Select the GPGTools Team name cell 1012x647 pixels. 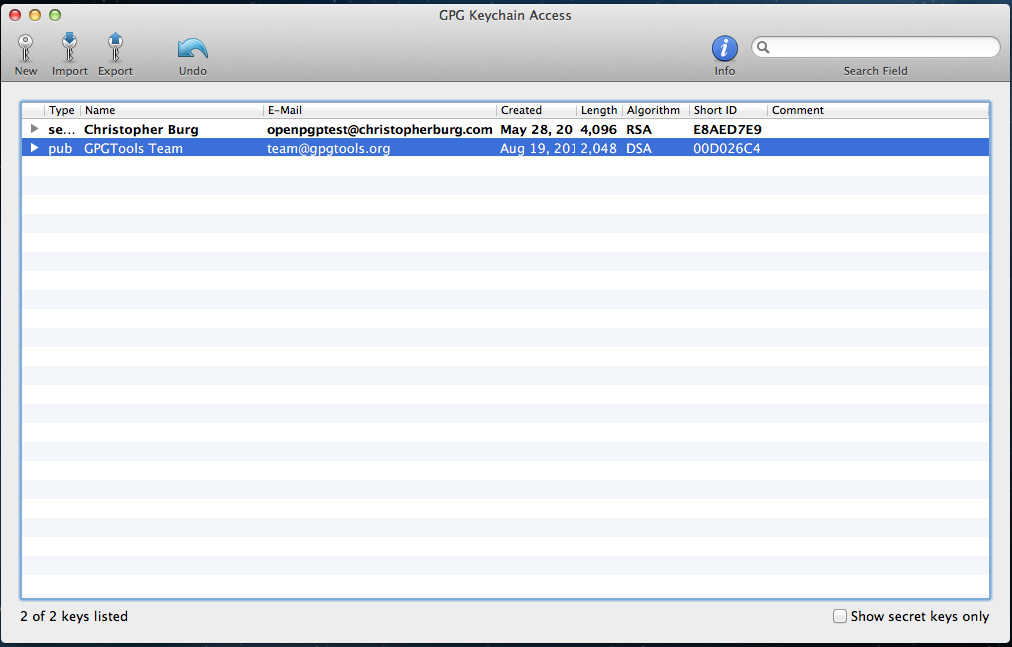click(x=133, y=148)
